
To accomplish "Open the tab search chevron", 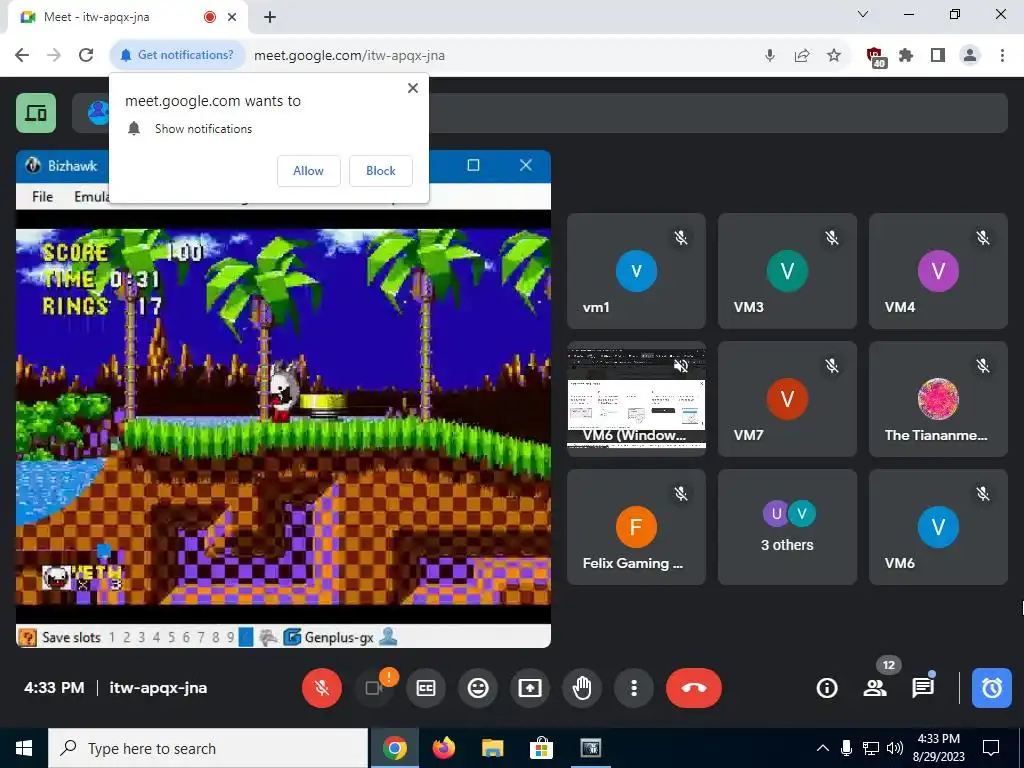I will (x=863, y=14).
